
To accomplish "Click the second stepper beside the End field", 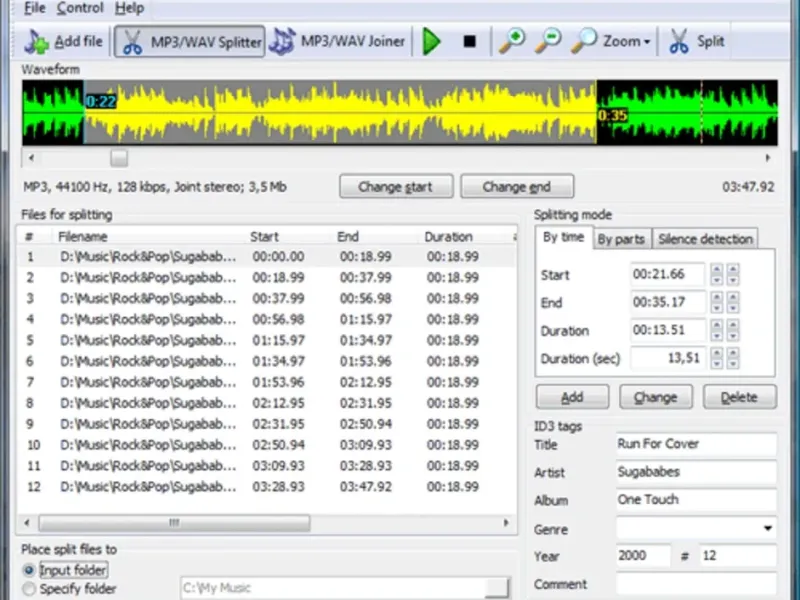I will [x=733, y=302].
